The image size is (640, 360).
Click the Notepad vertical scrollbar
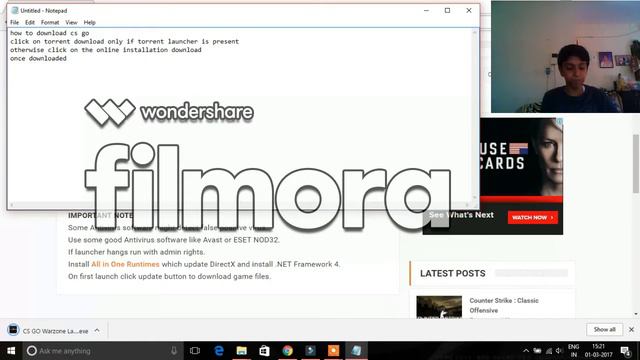point(475,115)
